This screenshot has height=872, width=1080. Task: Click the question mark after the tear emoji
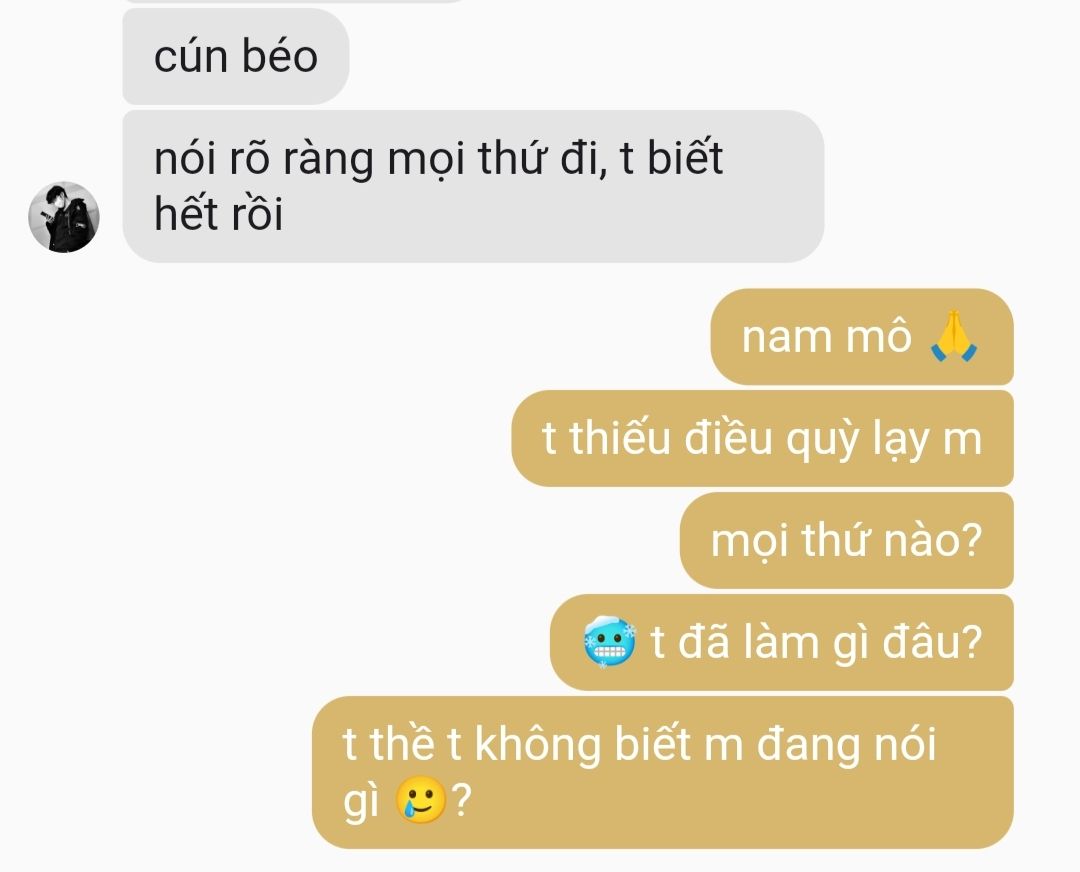(461, 800)
